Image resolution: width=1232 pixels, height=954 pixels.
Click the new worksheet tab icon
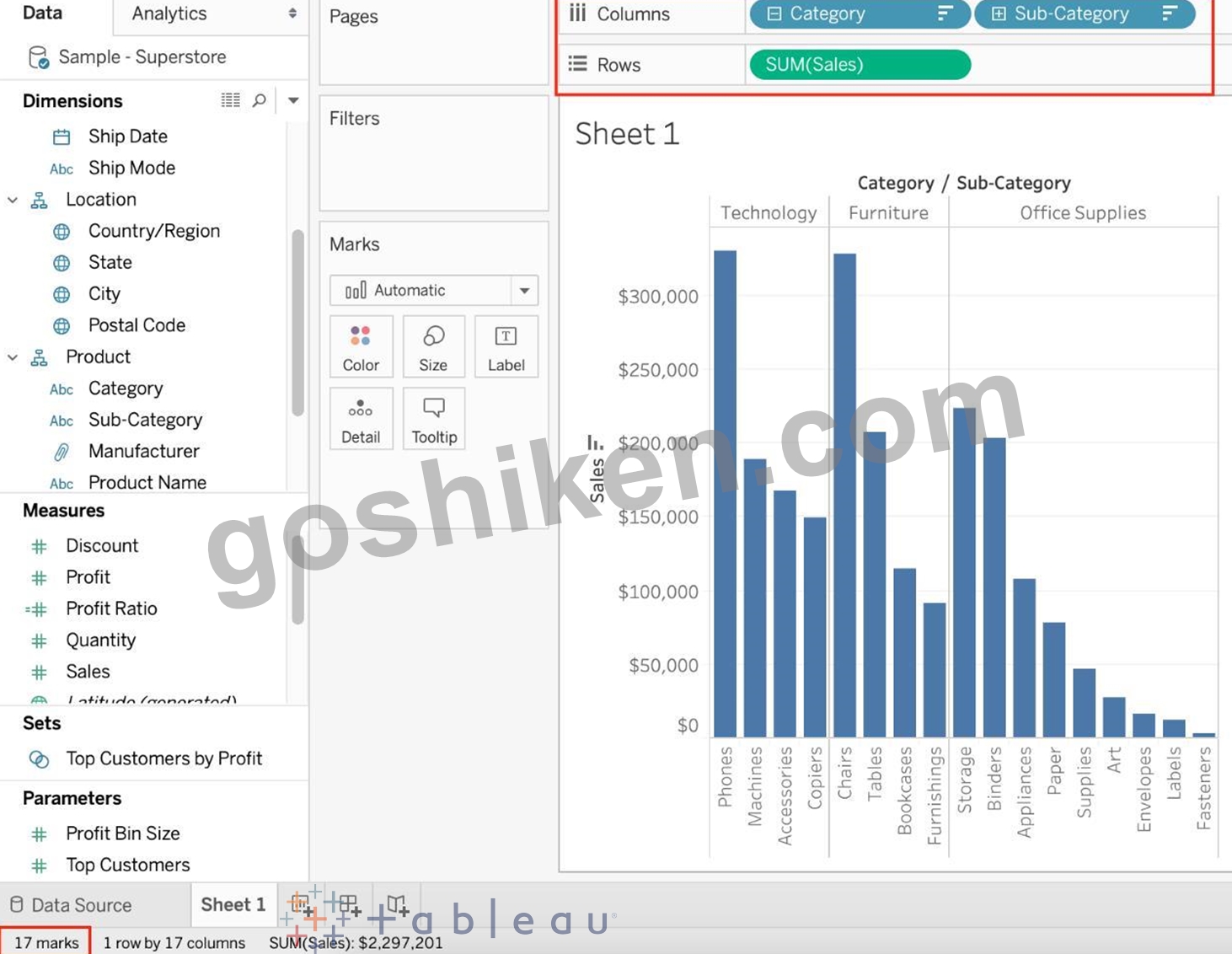point(302,906)
